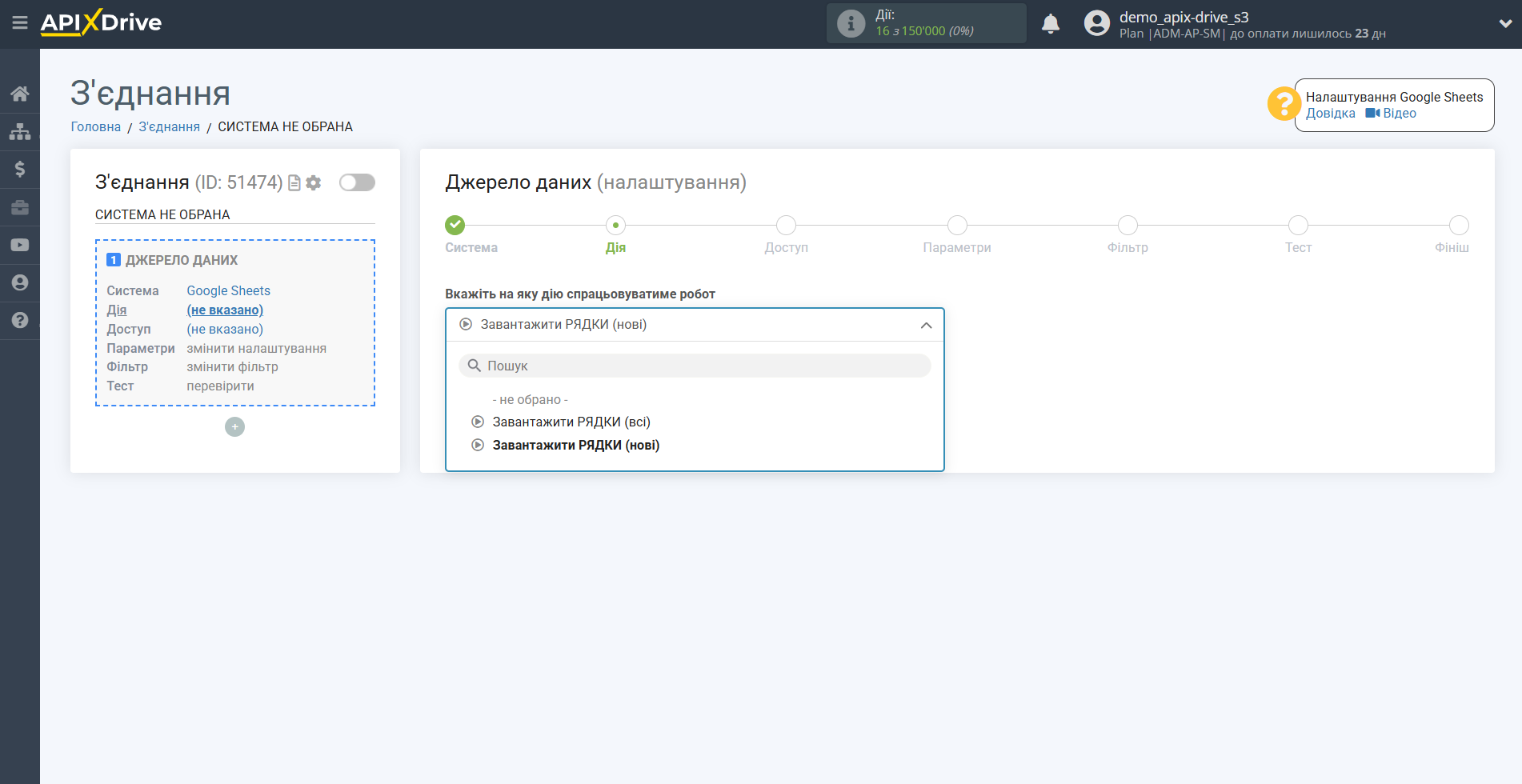Screen dimensions: 1522x784
Task: Click перевірити test link
Action: (x=221, y=386)
